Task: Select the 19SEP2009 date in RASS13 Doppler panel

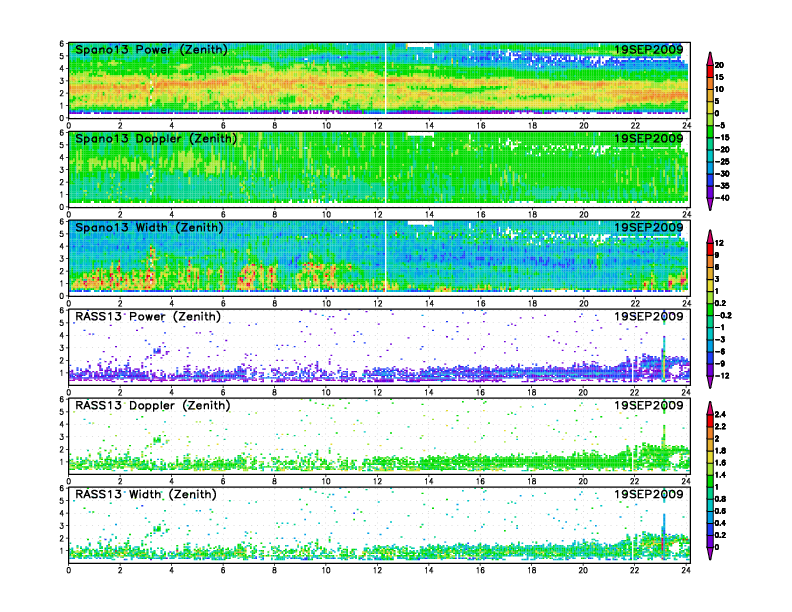Action: (649, 405)
